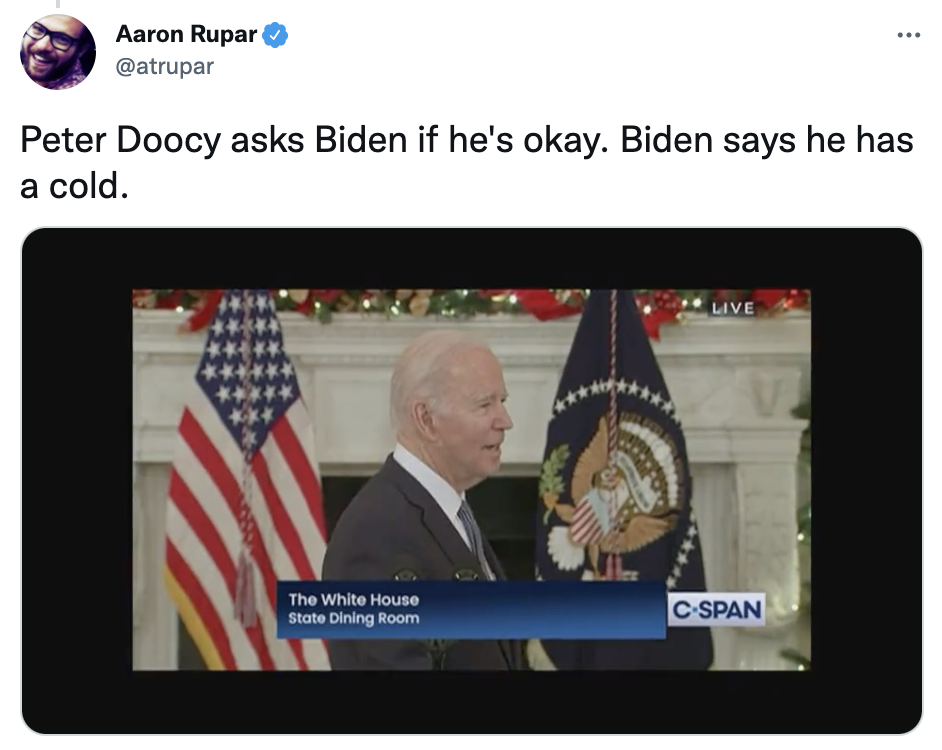Click the C-SPAN logo in the video
The width and height of the screenshot is (942, 750).
coord(717,610)
